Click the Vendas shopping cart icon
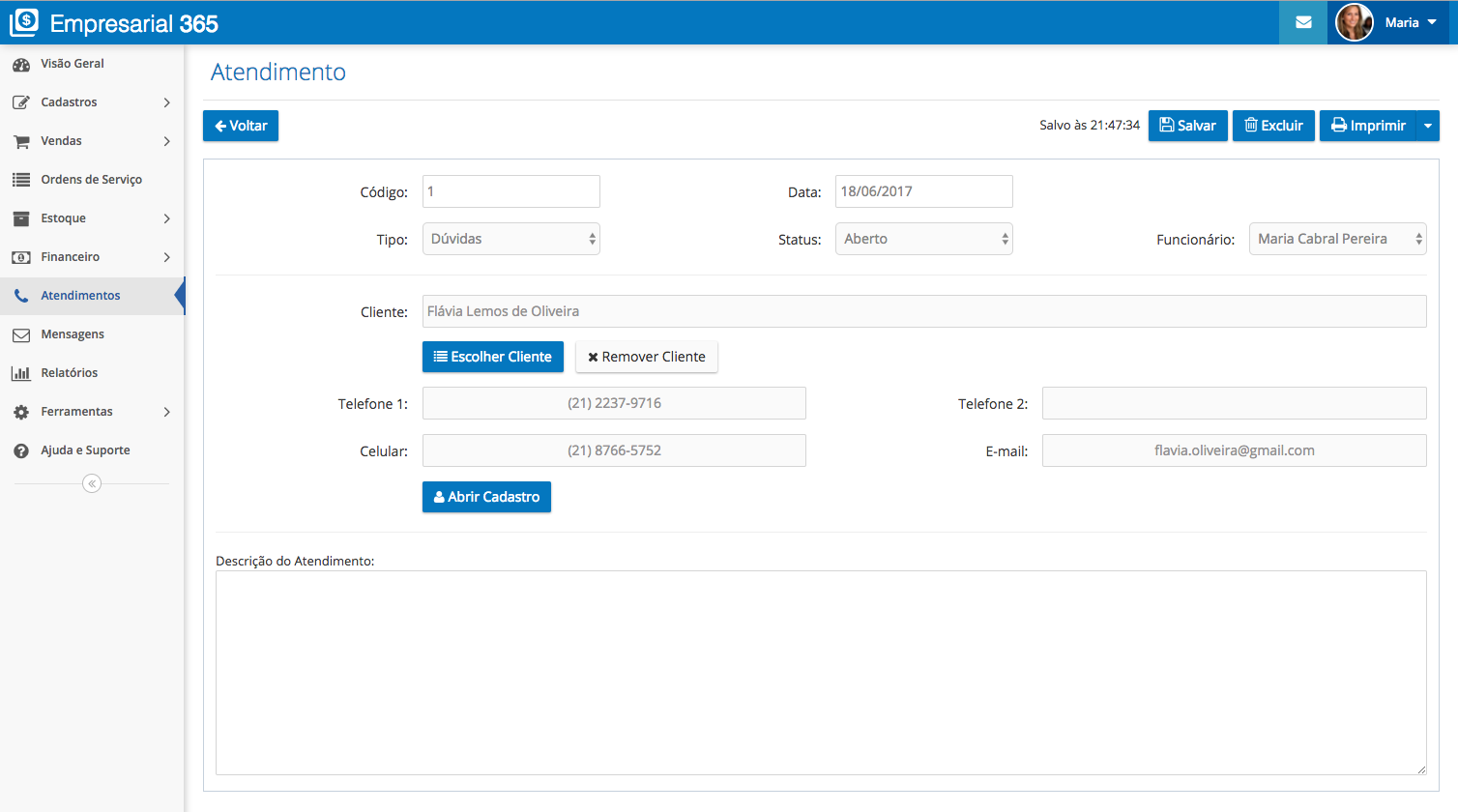 coord(21,141)
